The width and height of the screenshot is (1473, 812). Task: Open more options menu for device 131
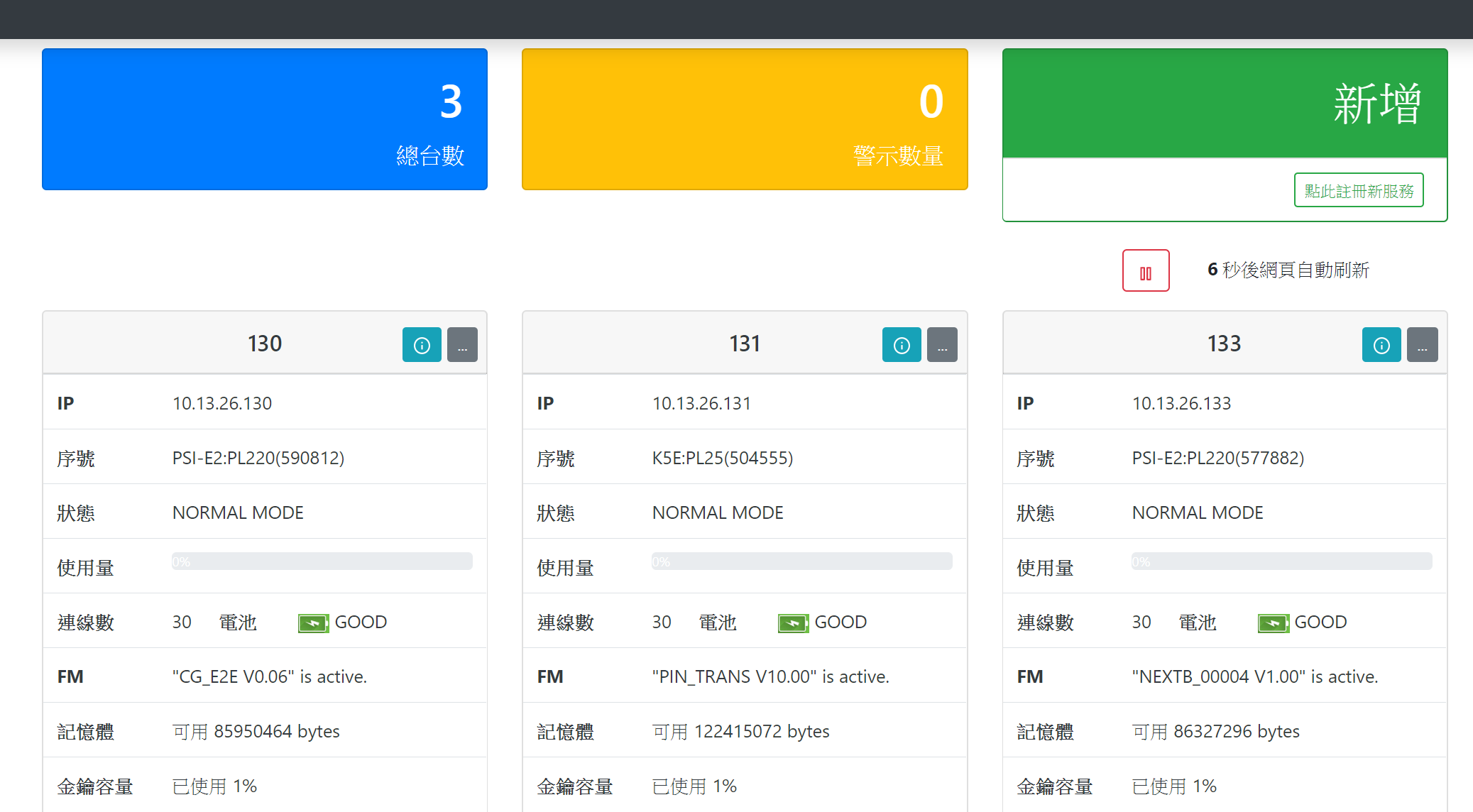pyautogui.click(x=942, y=345)
